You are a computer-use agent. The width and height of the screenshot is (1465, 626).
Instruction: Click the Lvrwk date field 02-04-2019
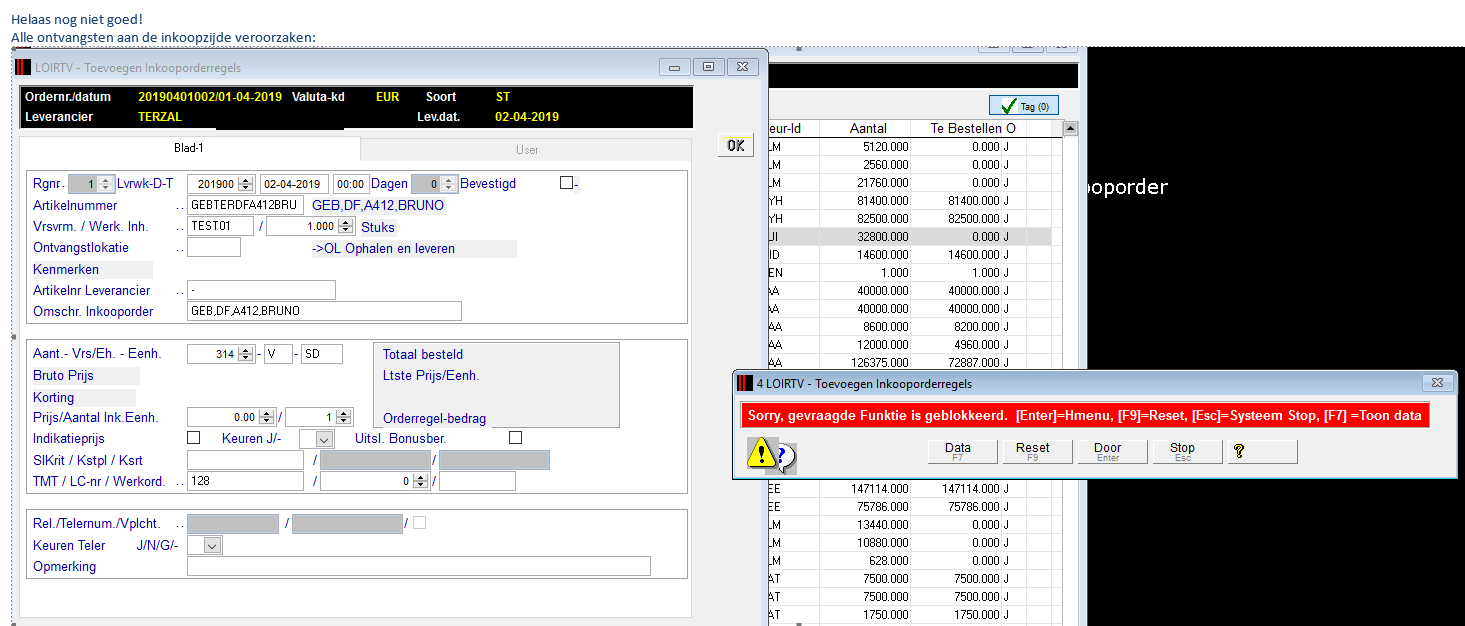[294, 184]
